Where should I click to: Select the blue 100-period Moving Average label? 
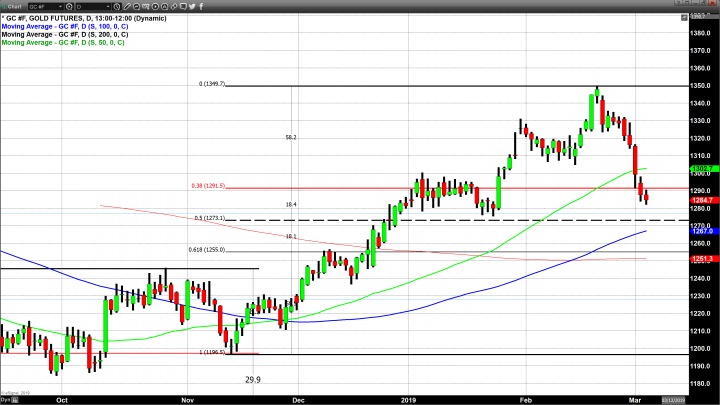(x=65, y=27)
